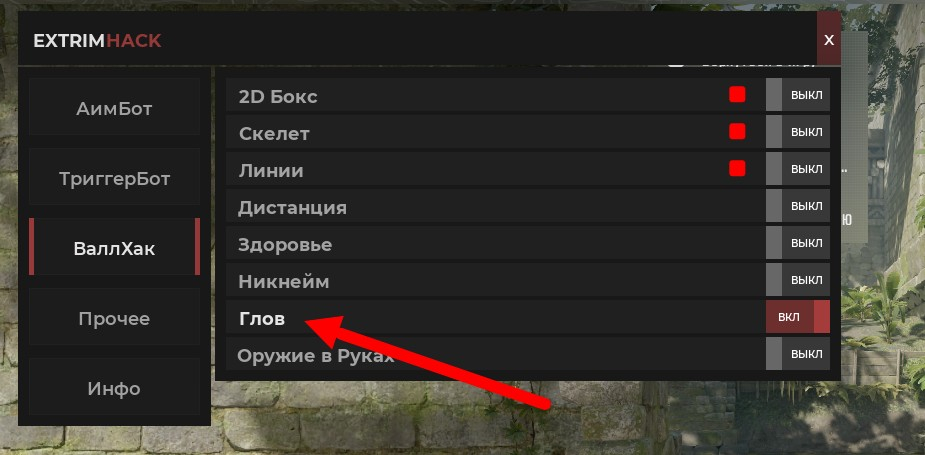Screen dimensions: 925x455
Task: Pick color for Скелет red swatch
Action: tap(737, 131)
